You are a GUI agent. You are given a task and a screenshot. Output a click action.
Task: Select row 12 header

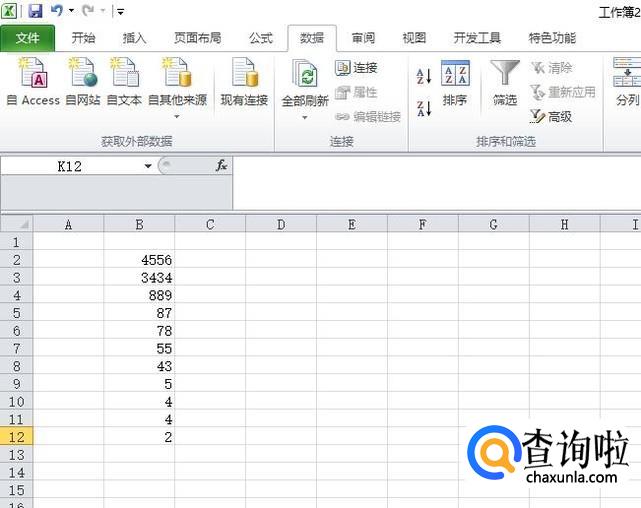pos(16,437)
